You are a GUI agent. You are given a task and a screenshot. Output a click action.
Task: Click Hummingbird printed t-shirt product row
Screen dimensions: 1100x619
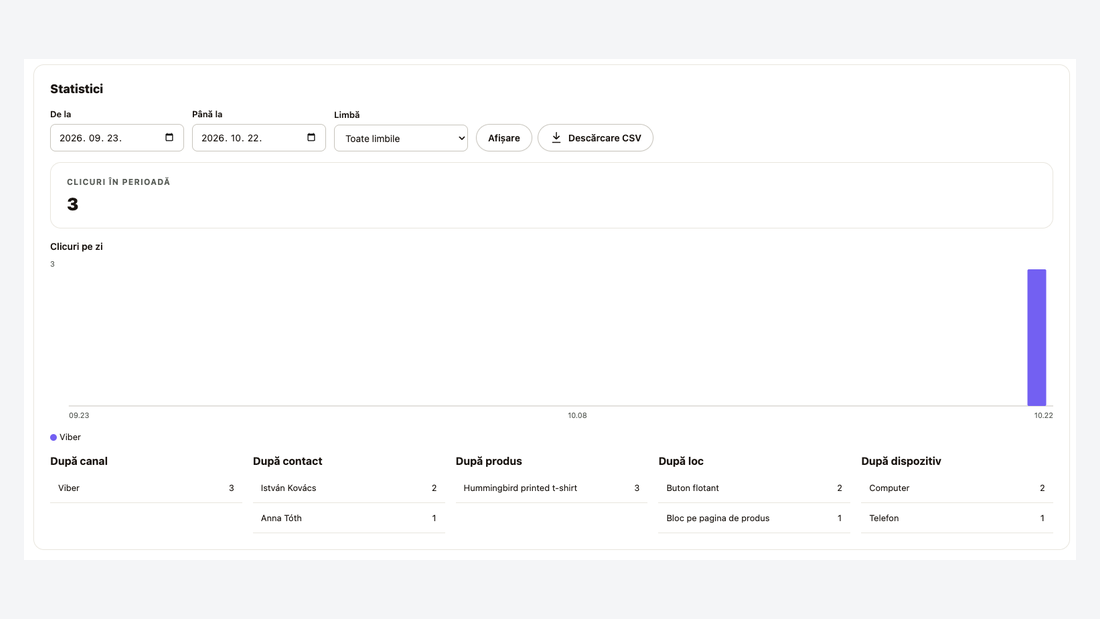pos(551,488)
